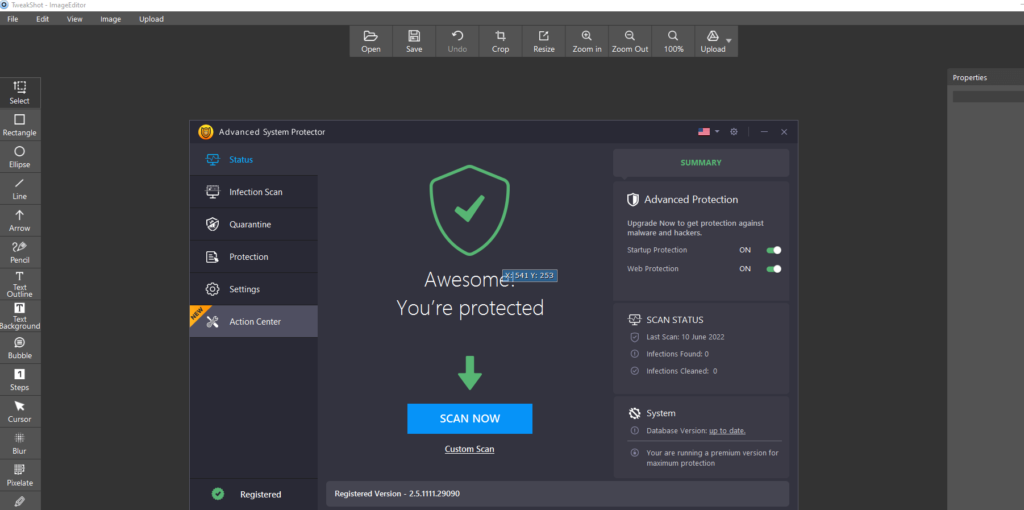Choose the Select tool
This screenshot has width=1024, height=510.
coord(20,93)
